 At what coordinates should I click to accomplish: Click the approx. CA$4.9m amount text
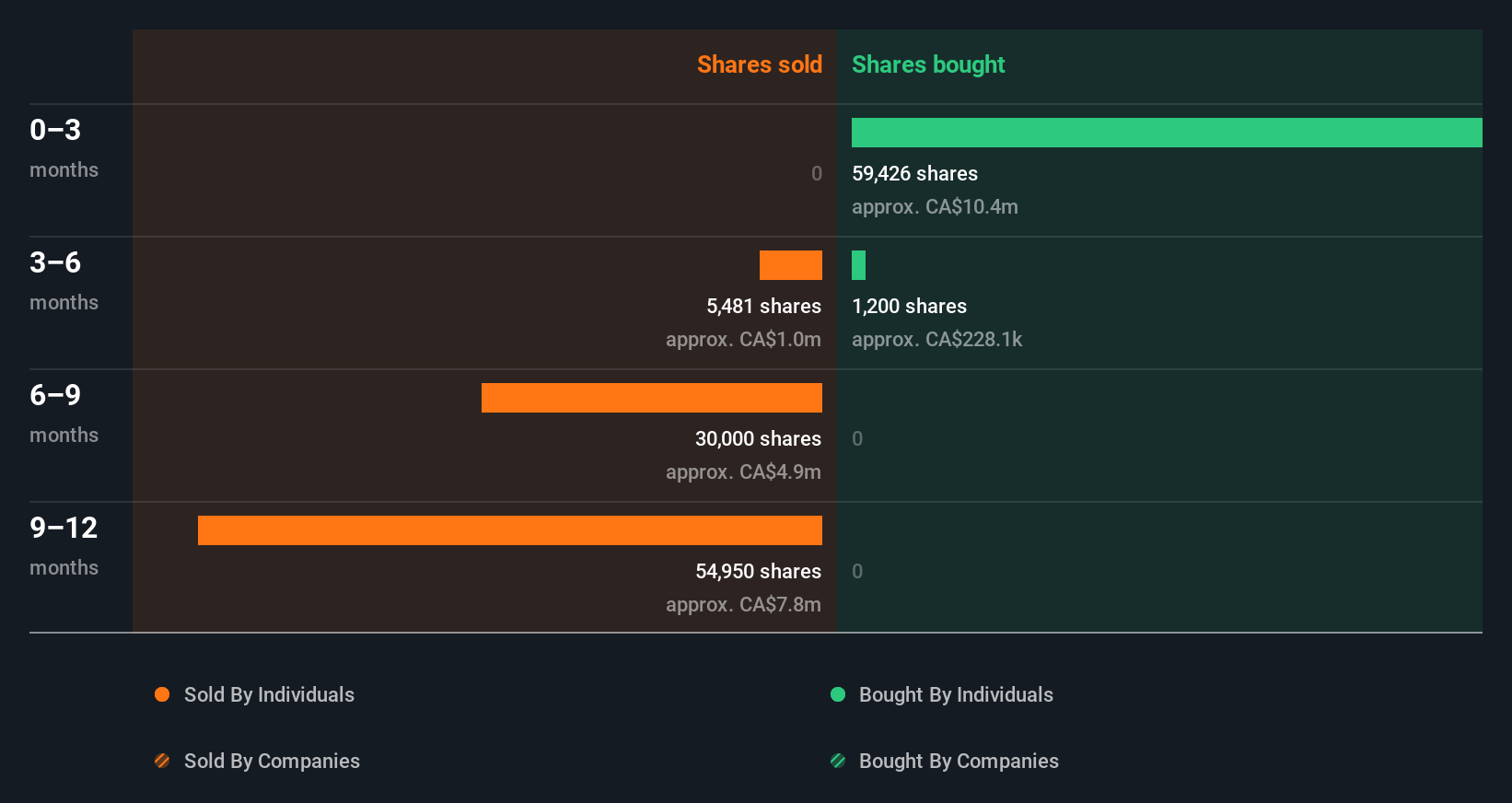743,471
